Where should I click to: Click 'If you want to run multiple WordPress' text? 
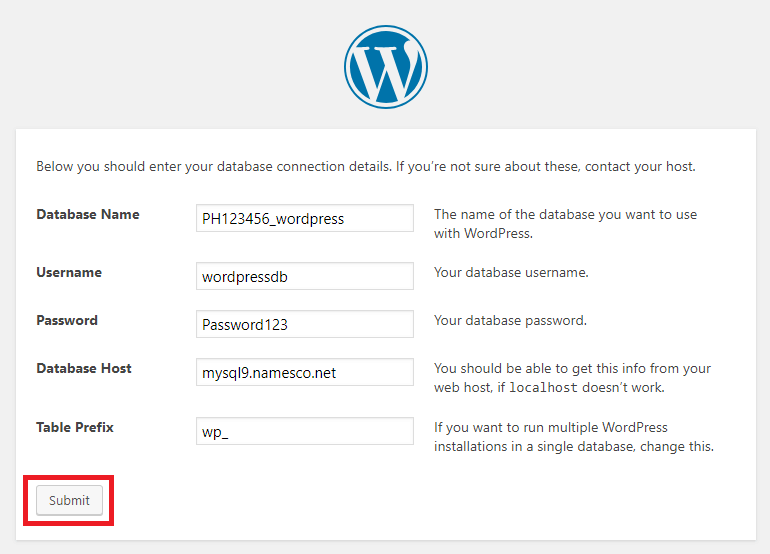574,437
